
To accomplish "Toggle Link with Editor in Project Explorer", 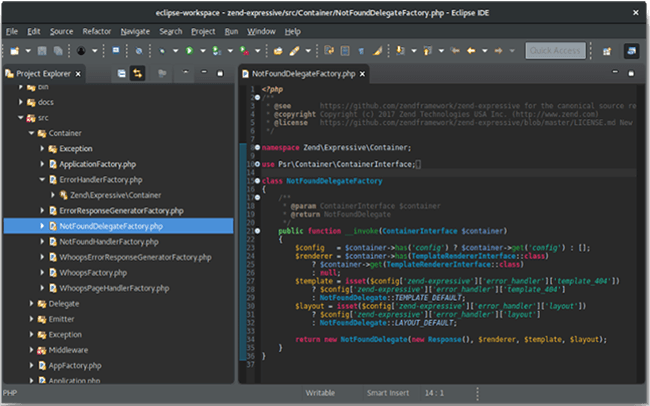I will [137, 73].
